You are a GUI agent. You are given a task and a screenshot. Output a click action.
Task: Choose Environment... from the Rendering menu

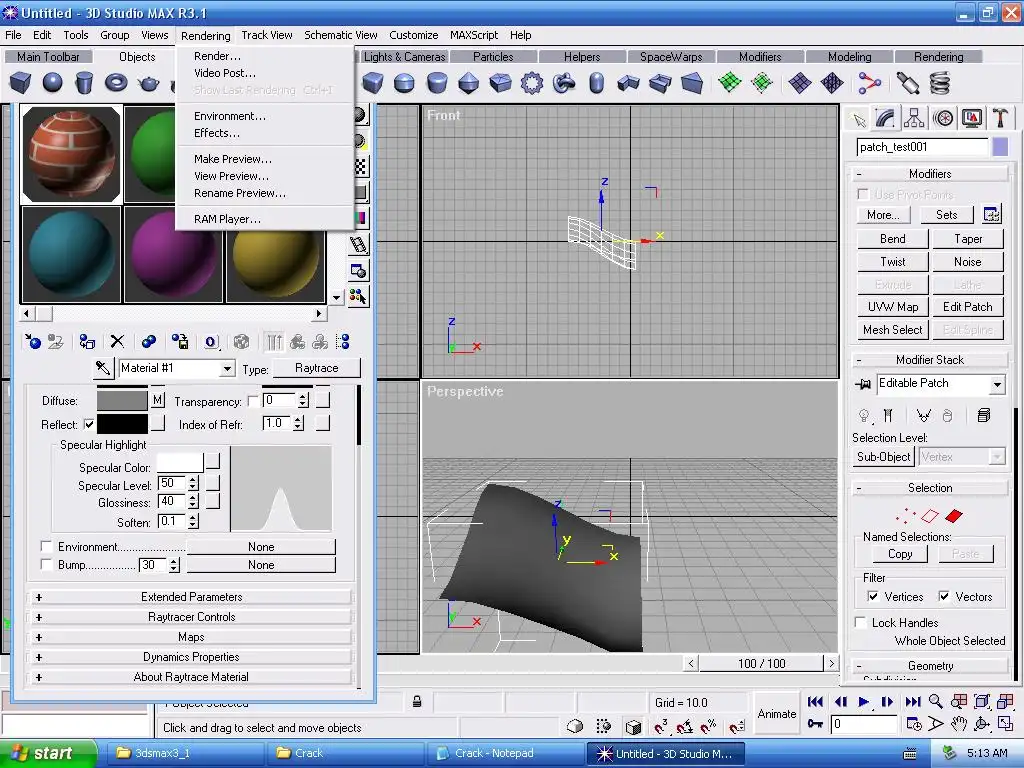point(229,116)
